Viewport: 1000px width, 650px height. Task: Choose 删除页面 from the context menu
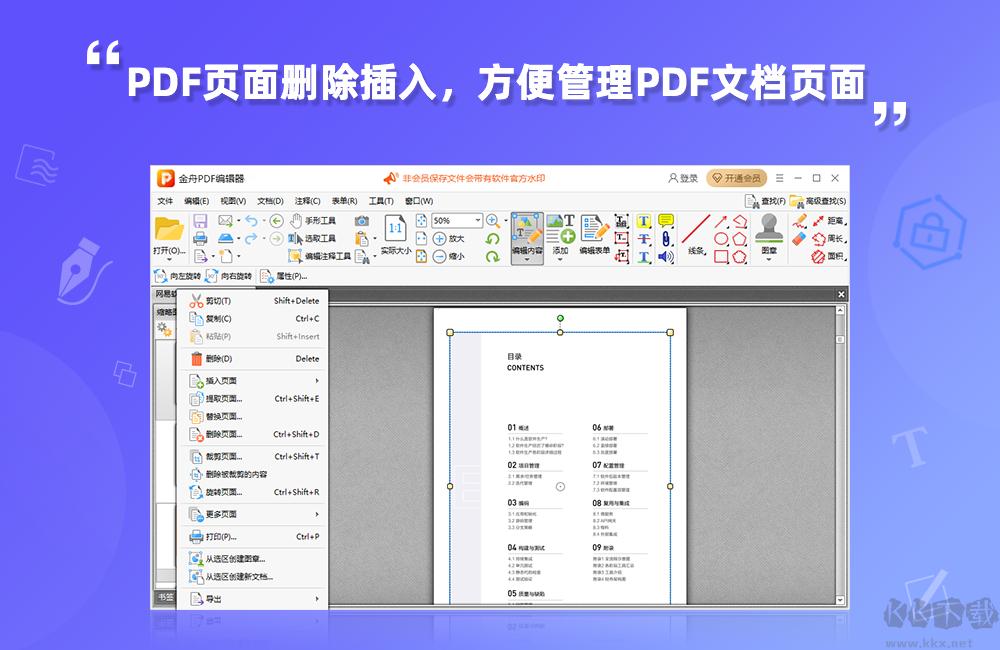click(224, 433)
